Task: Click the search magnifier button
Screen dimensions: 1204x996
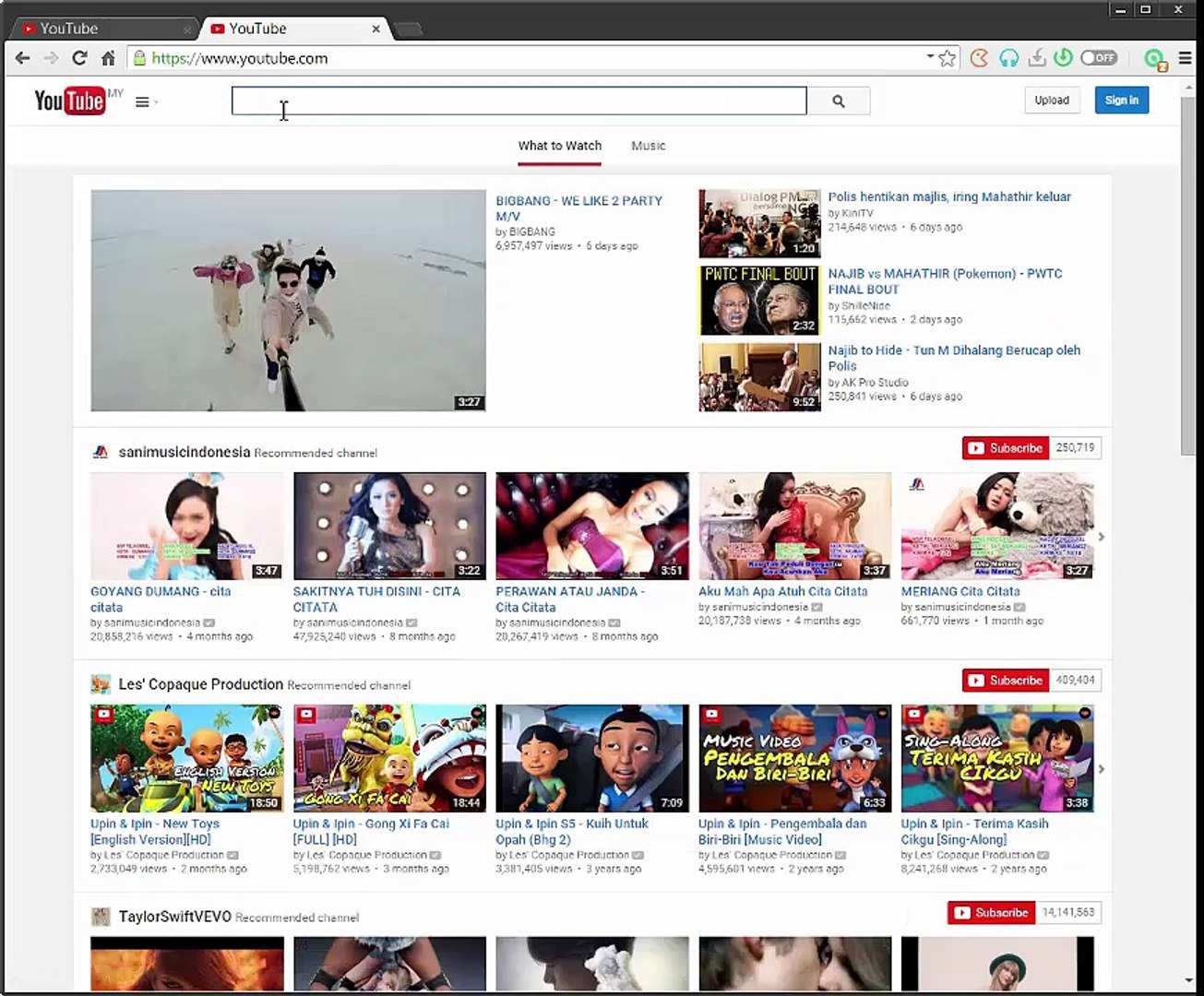Action: pyautogui.click(x=839, y=101)
